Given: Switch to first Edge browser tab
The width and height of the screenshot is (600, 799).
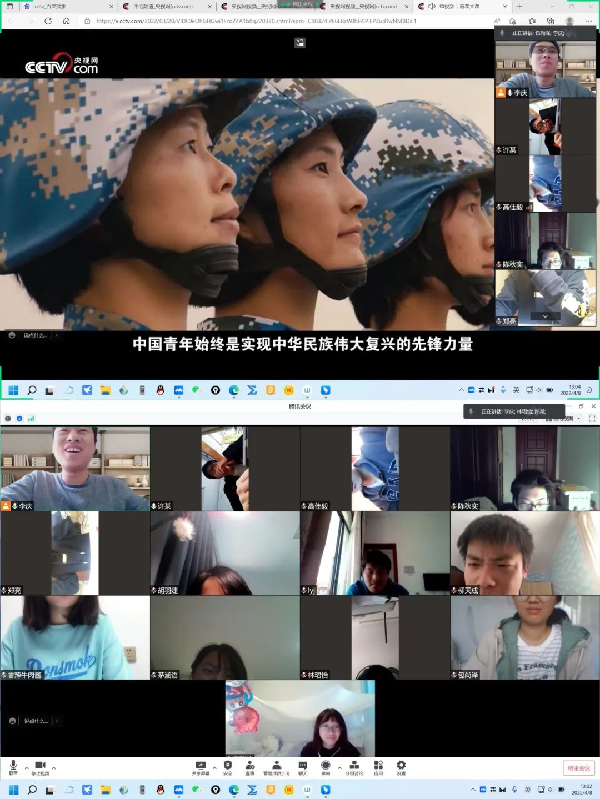Looking at the screenshot, I should [66, 7].
